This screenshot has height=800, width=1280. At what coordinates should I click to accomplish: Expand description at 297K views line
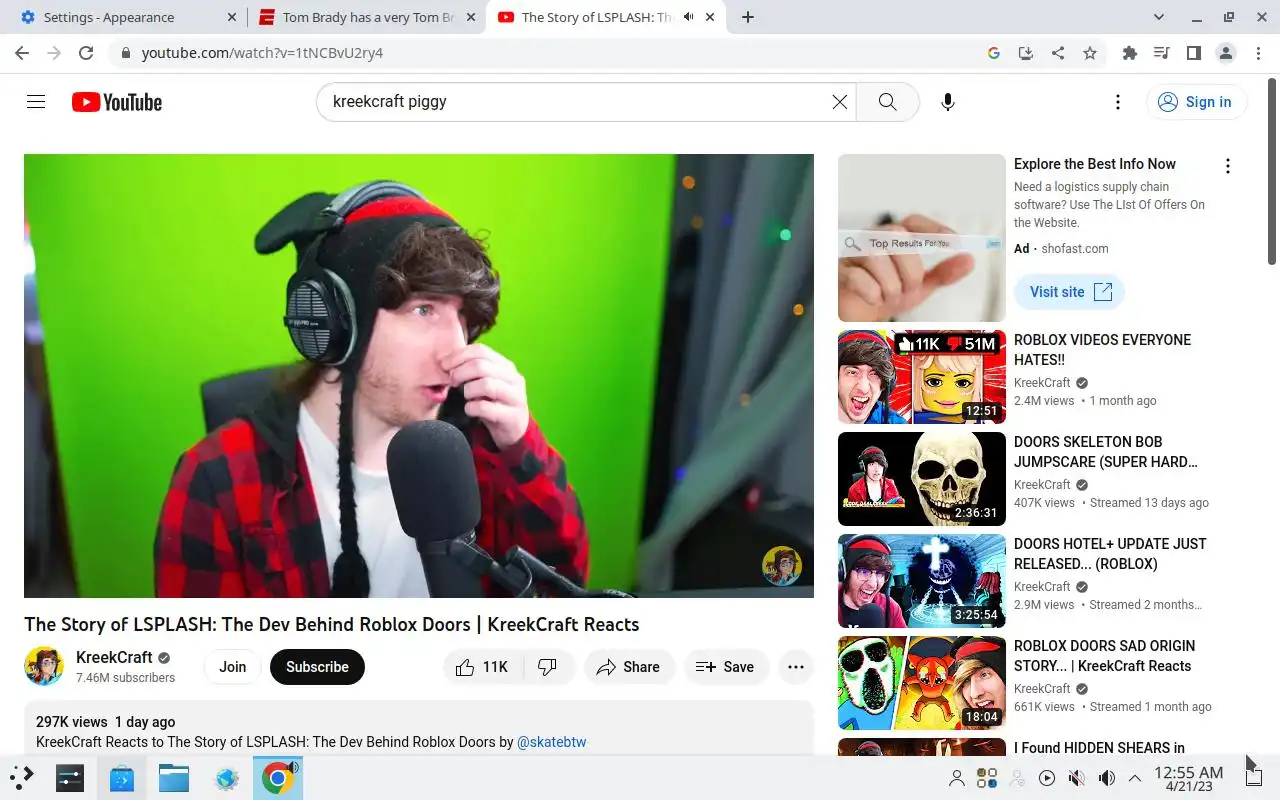[x=106, y=722]
